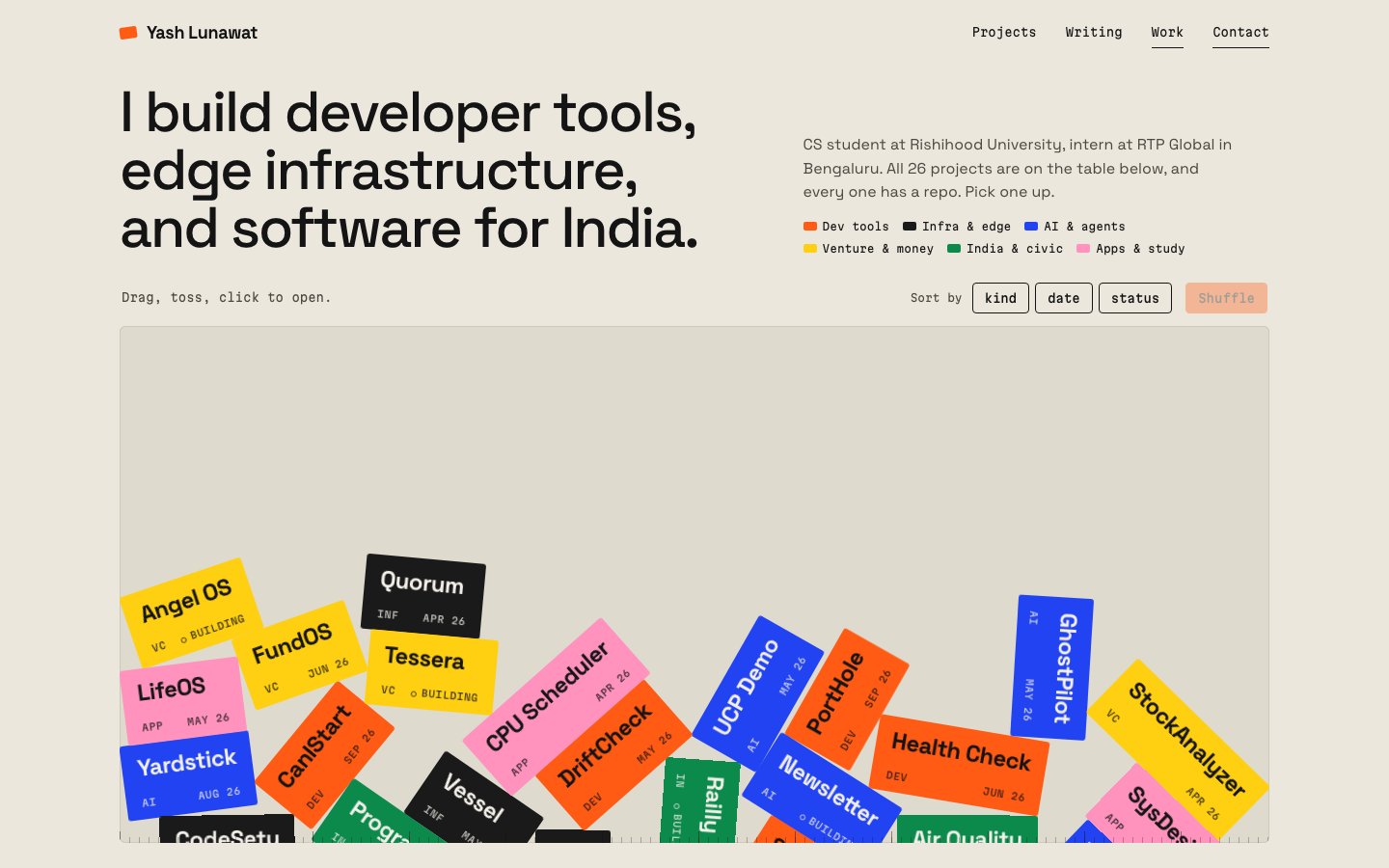Open the GhostPilot project card
This screenshot has height=868, width=1389.
(x=1052, y=667)
